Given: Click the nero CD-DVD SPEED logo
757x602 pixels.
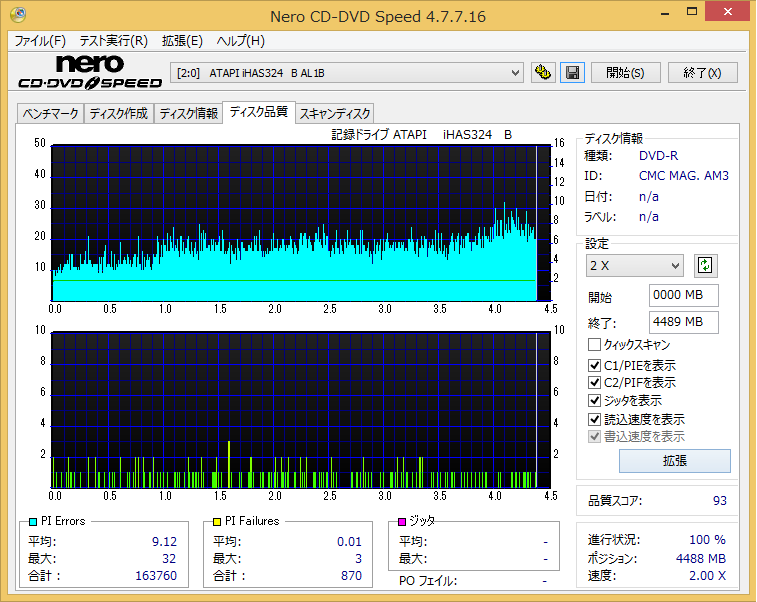Looking at the screenshot, I should click(90, 72).
